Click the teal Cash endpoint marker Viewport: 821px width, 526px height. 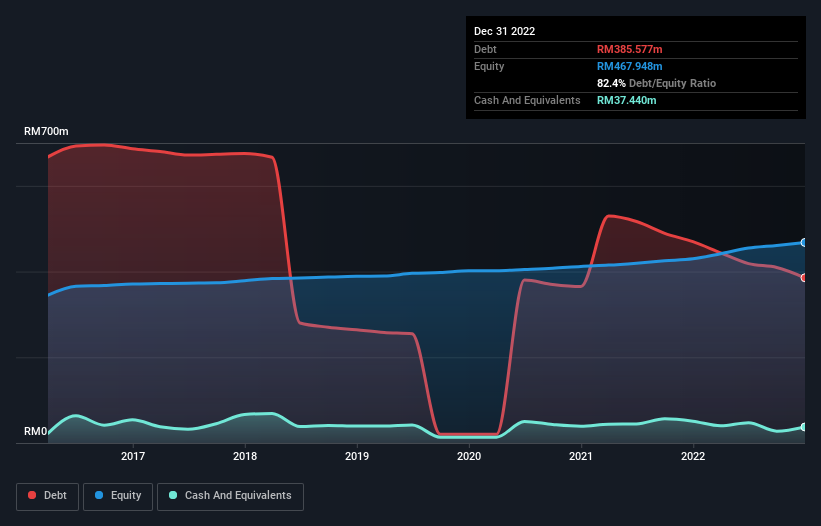point(804,427)
